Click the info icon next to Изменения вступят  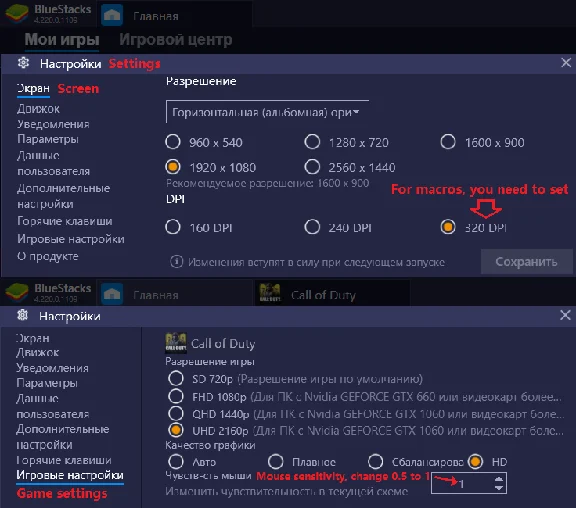pos(176,262)
